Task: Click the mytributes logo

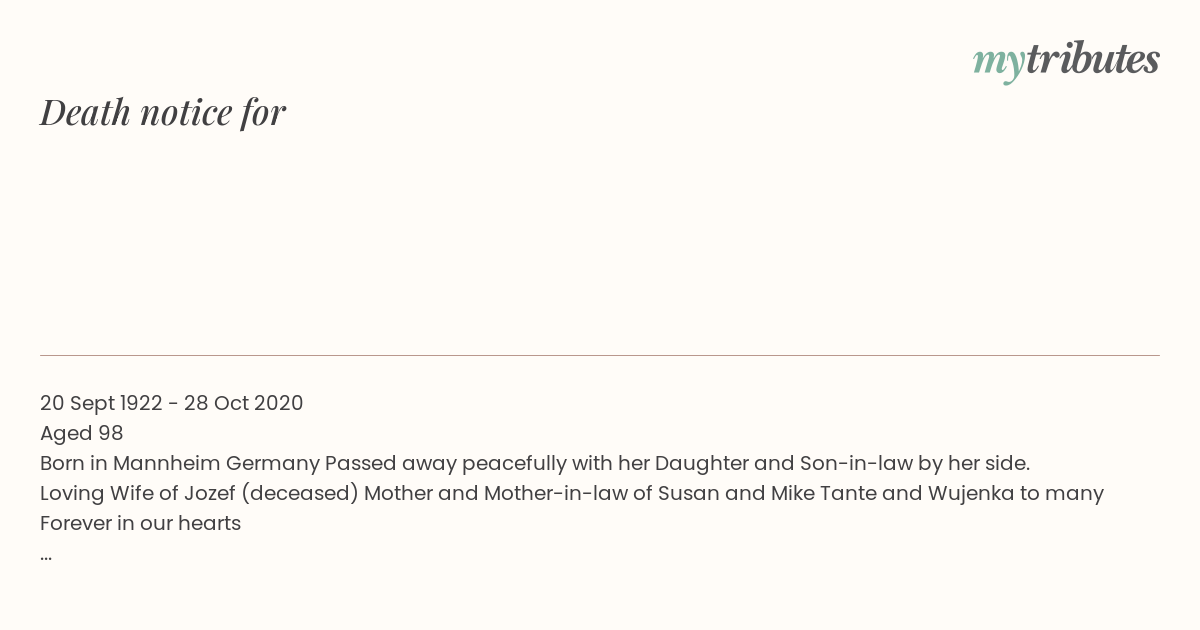Action: click(x=1066, y=60)
